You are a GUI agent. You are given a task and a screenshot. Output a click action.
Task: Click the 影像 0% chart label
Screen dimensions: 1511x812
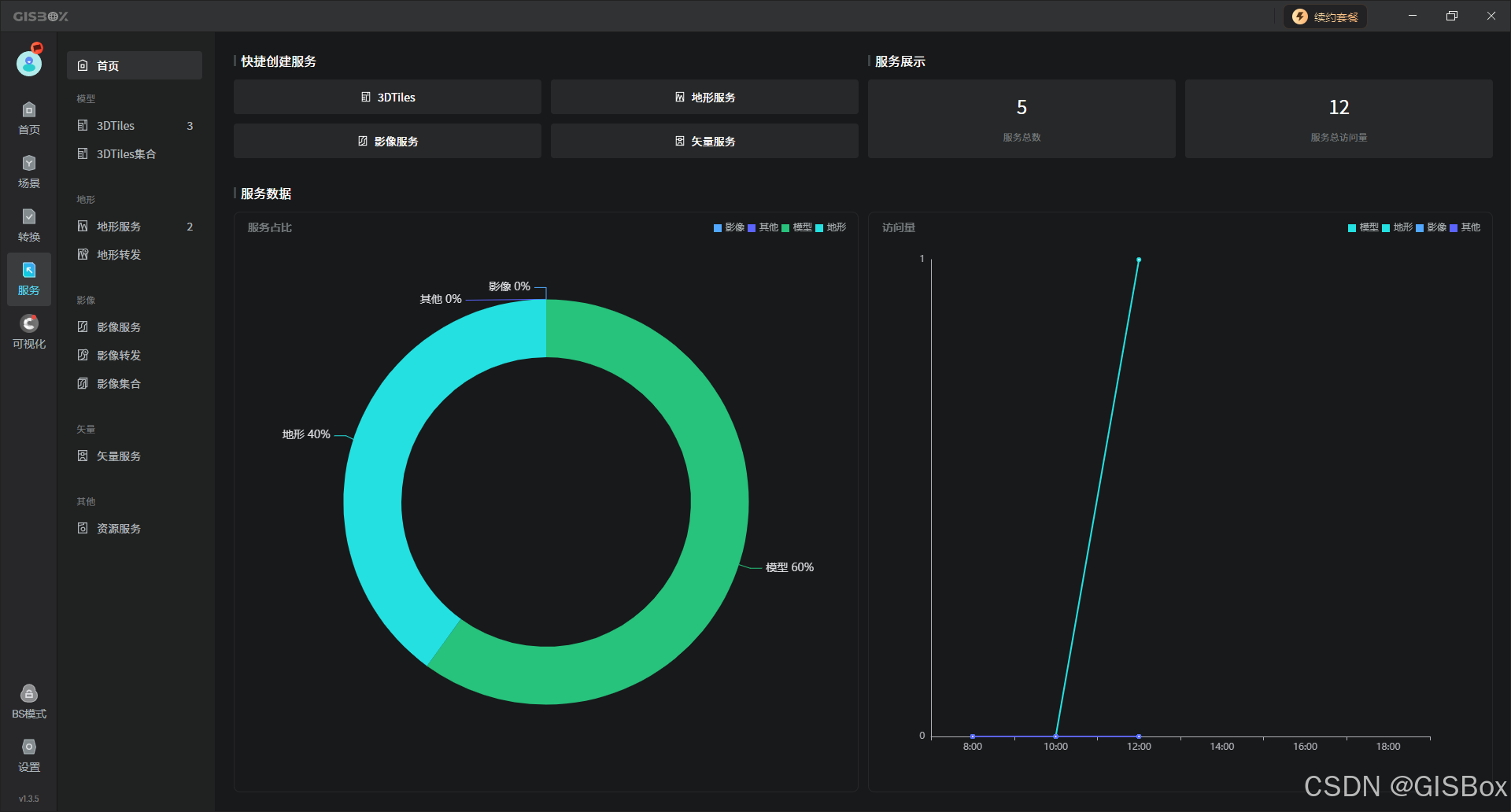[509, 286]
